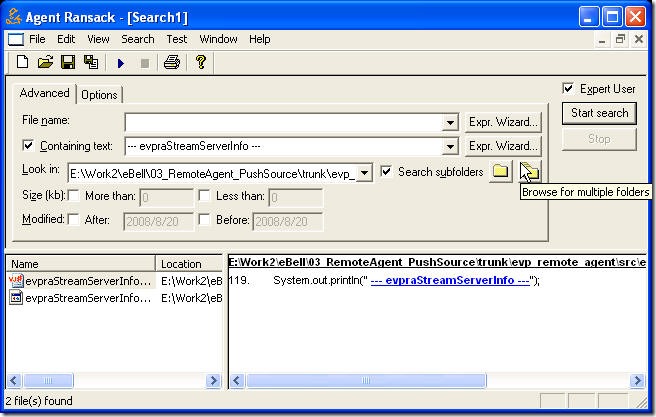Enable the Size Less than checkbox
Viewport: 656px width, 417px height.
tap(205, 196)
